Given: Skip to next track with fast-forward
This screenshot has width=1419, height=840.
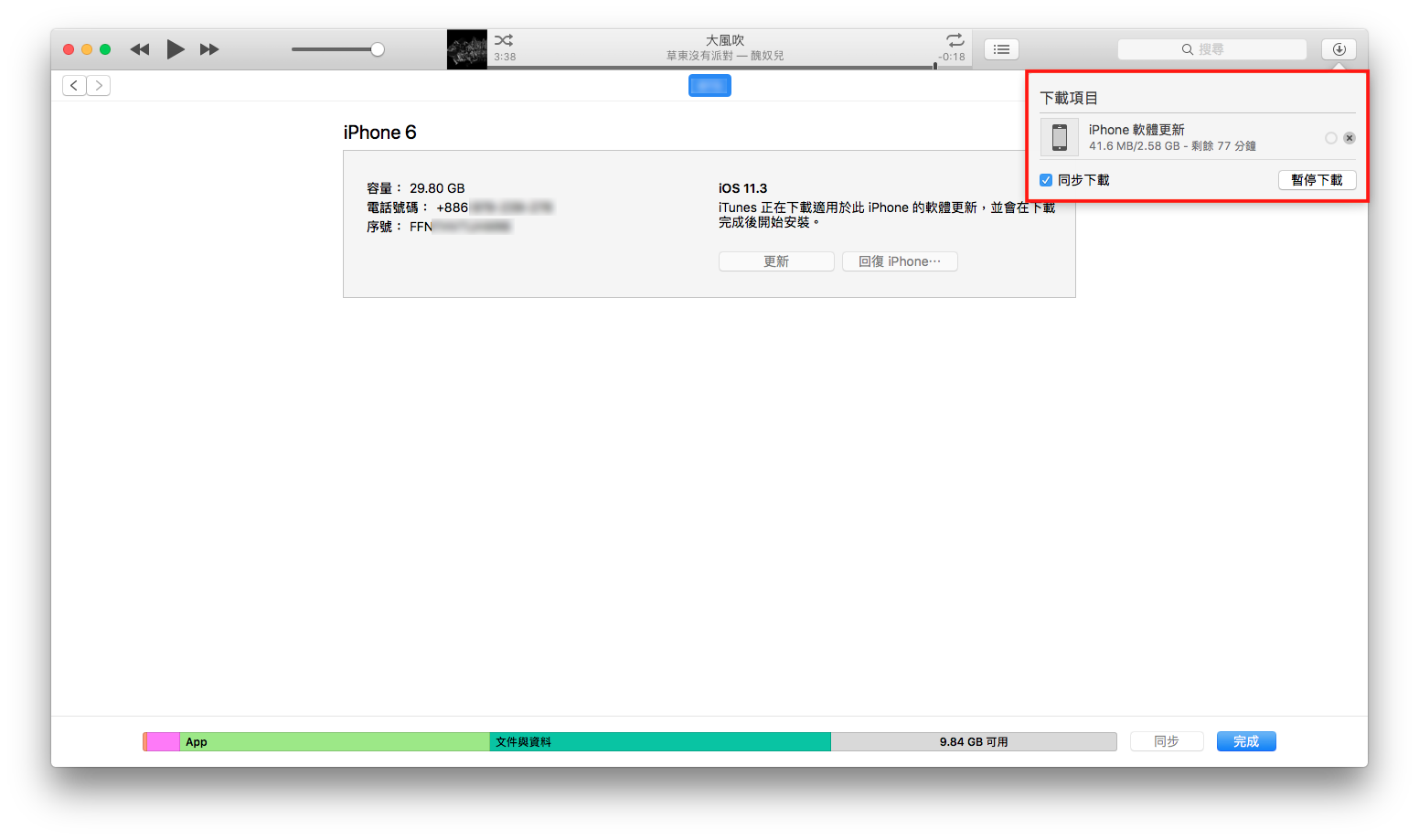Looking at the screenshot, I should coord(209,49).
